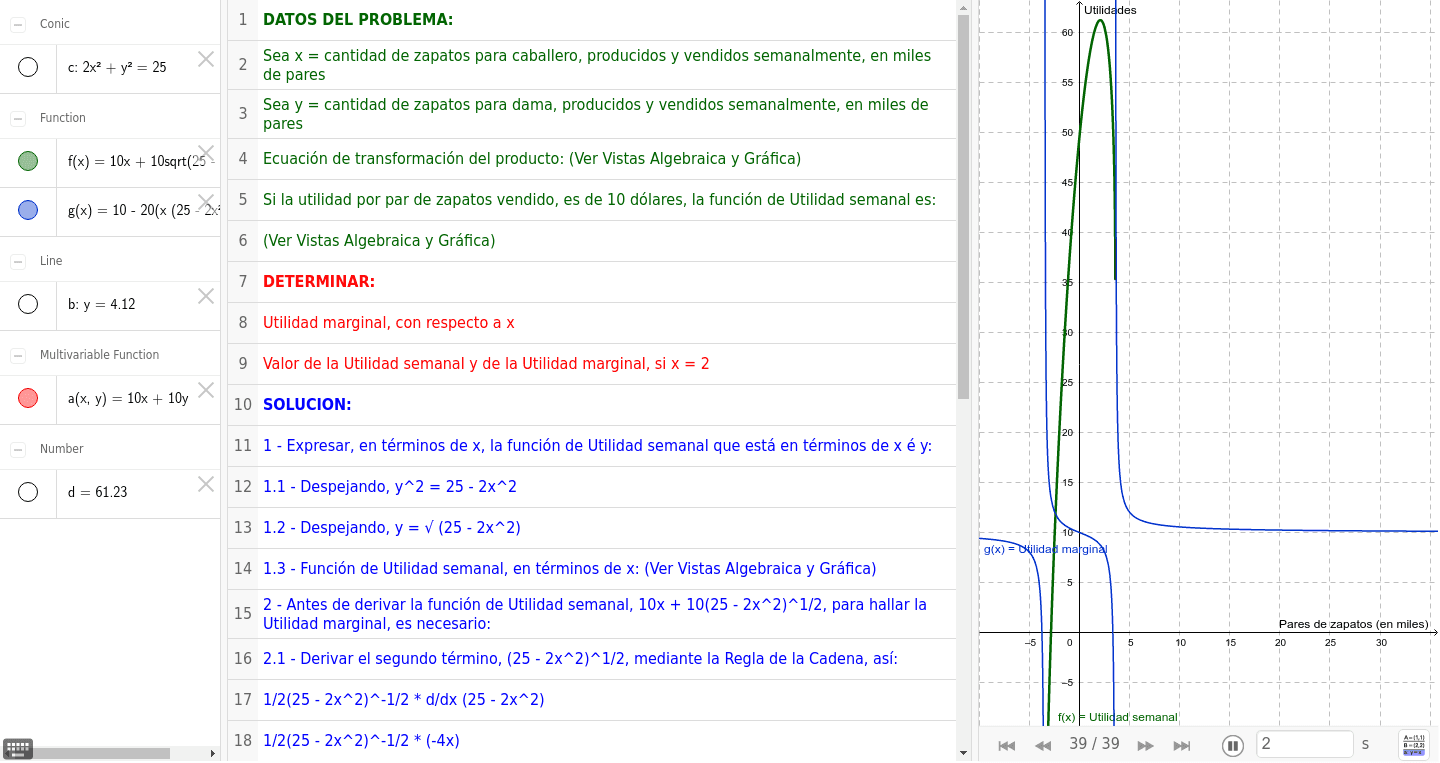Toggle visibility of number d = 61.23
This screenshot has width=1440, height=763.
pos(28,492)
